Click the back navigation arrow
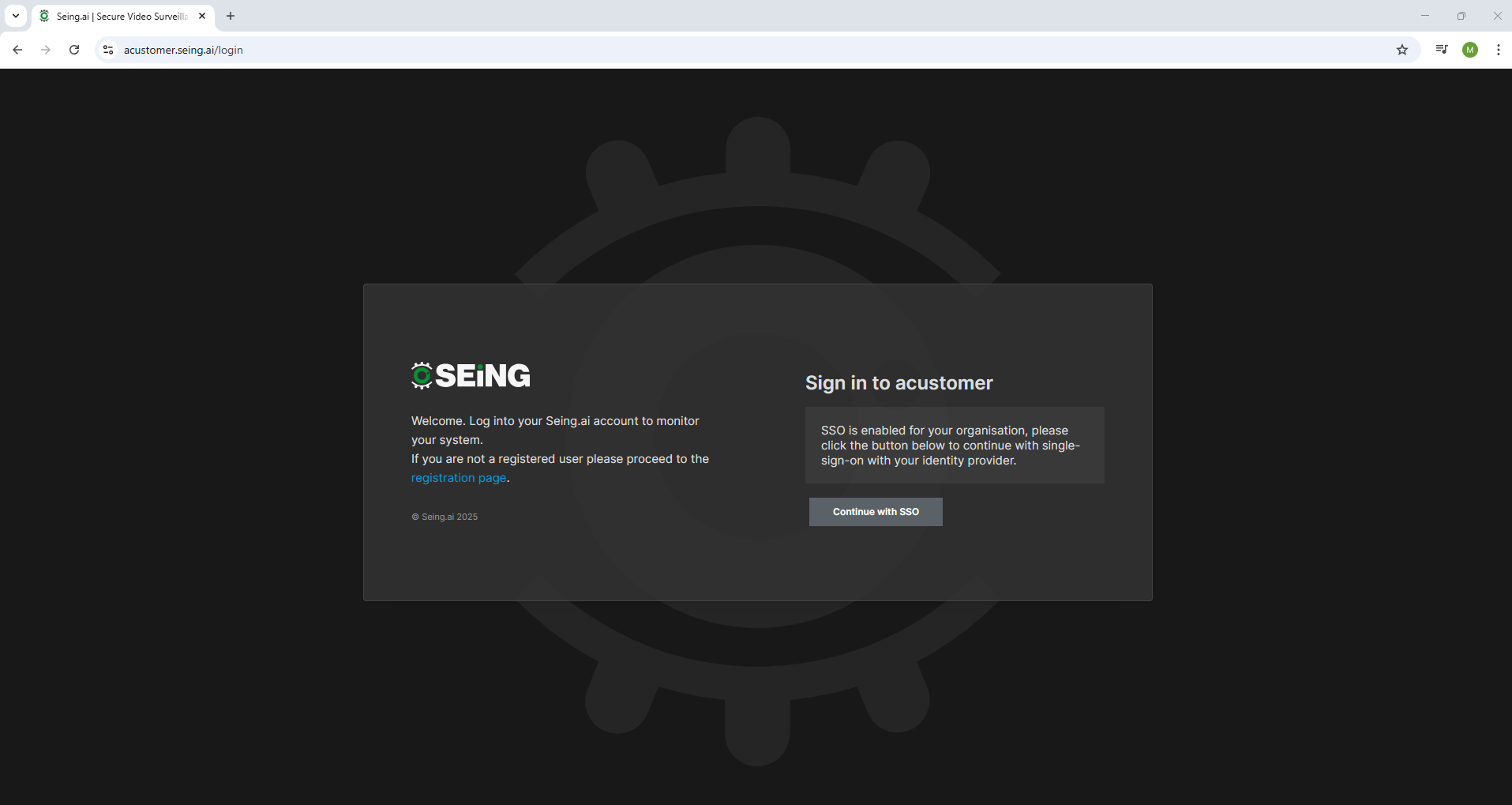Viewport: 1512px width, 805px height. point(17,49)
